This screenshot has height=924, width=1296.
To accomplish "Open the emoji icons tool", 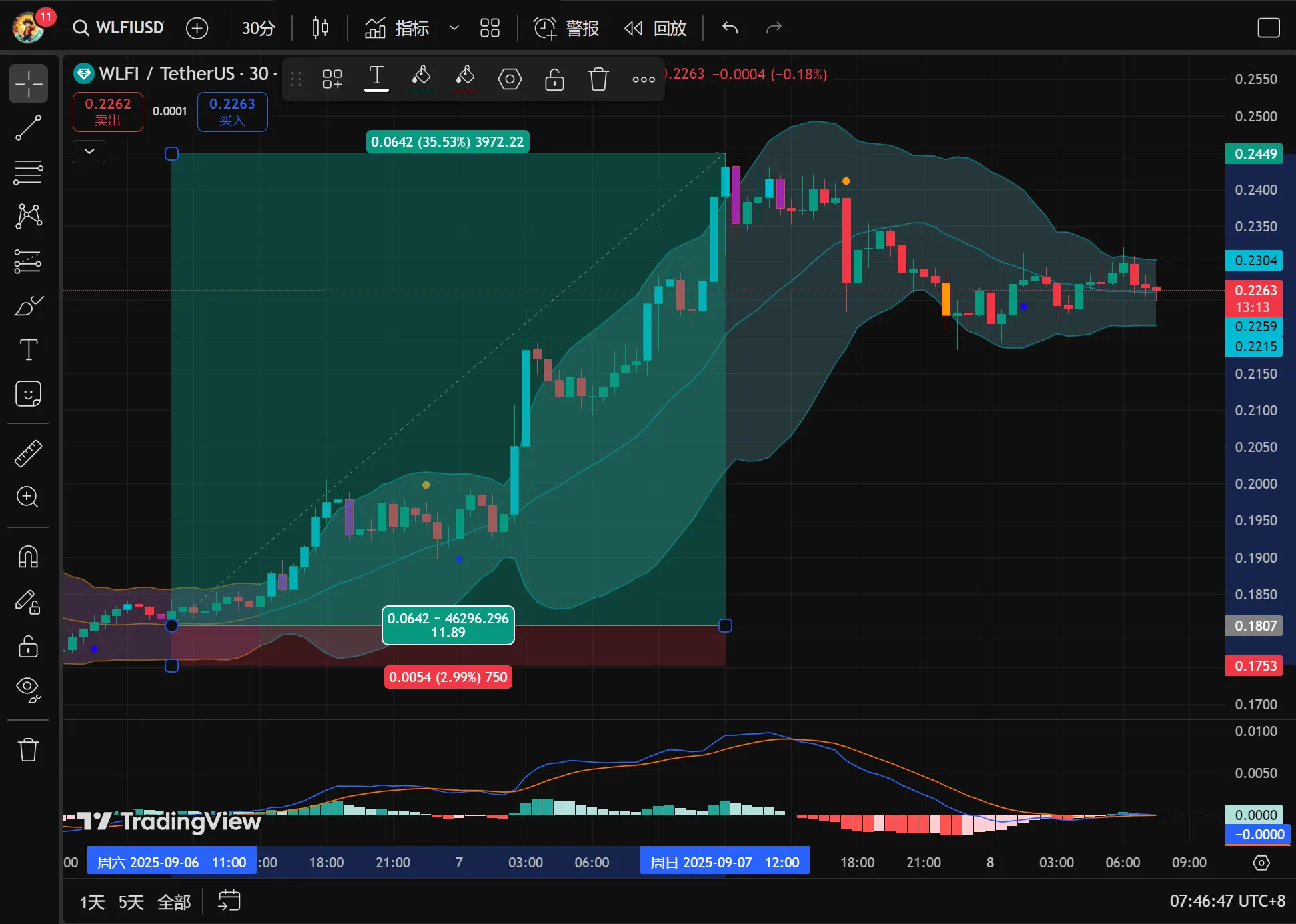I will 28,394.
